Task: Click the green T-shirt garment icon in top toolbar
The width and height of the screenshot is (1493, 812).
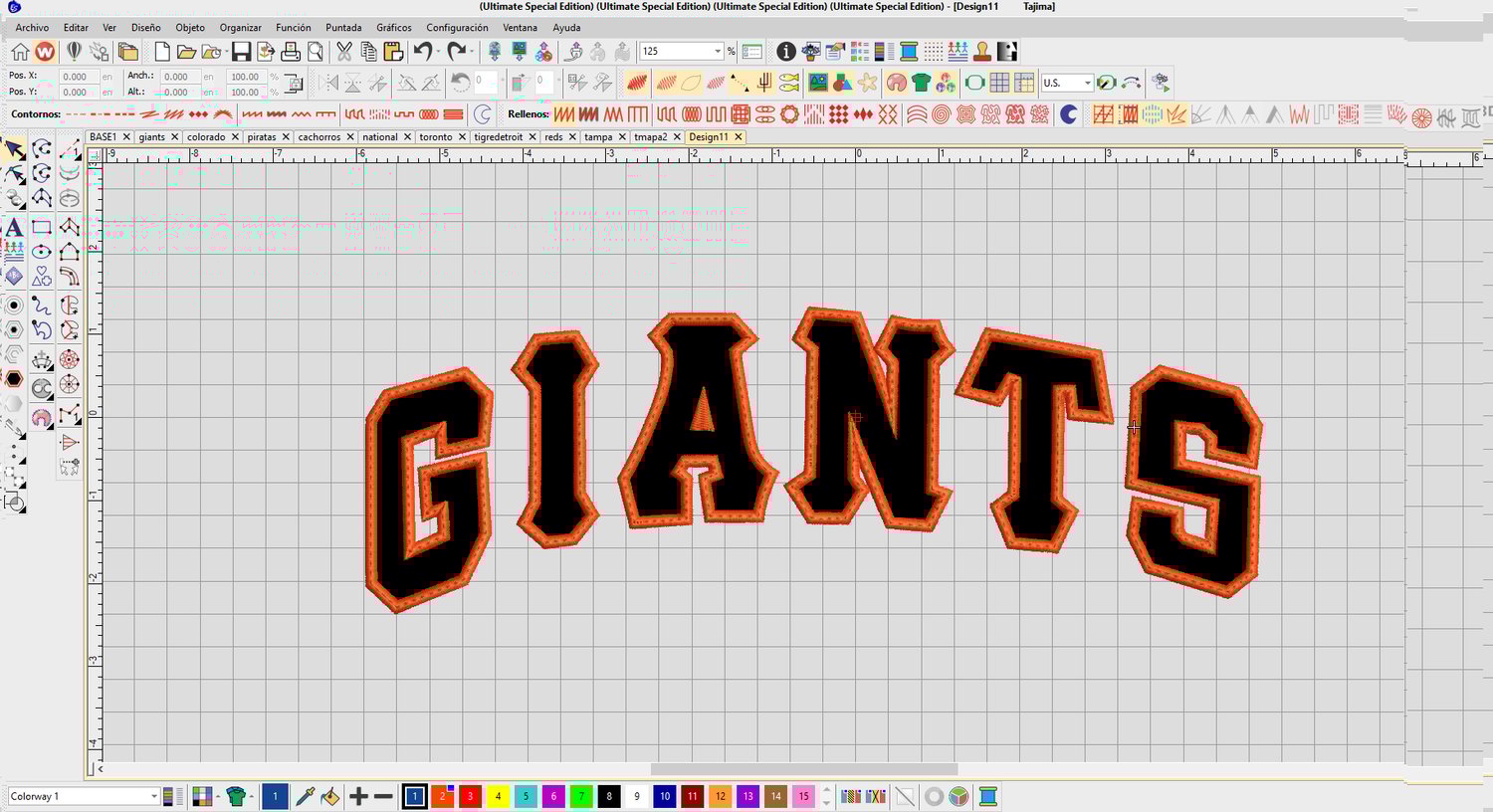Action: (x=921, y=83)
